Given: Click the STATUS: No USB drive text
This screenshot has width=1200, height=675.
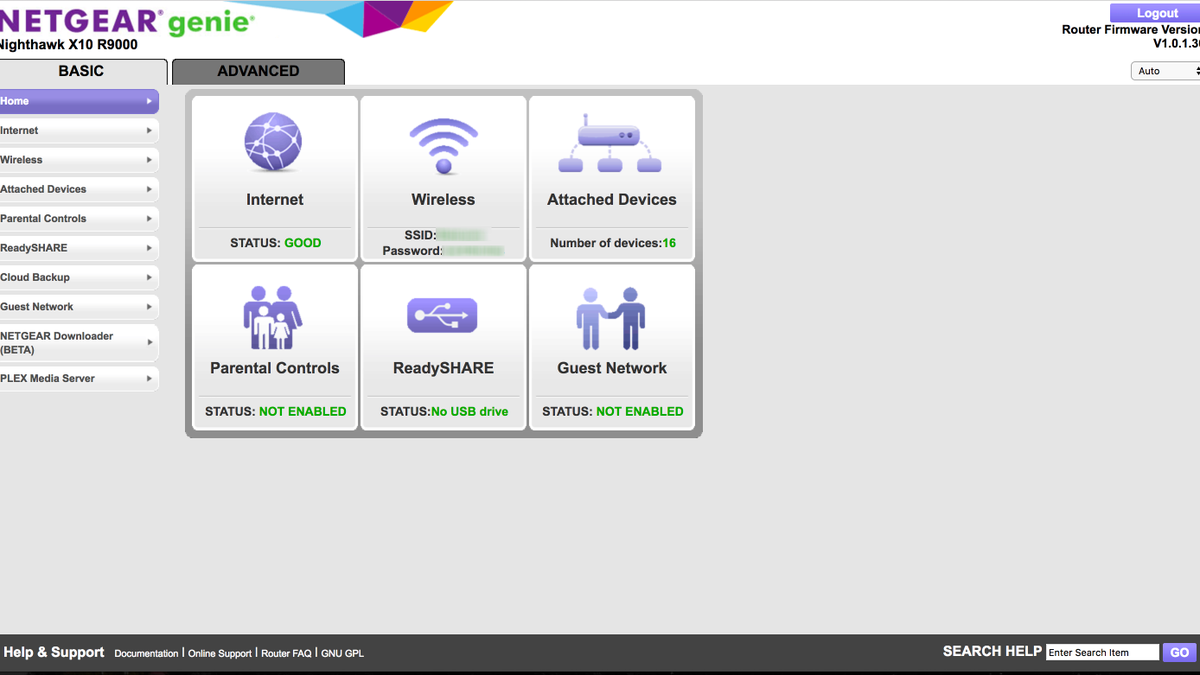Looking at the screenshot, I should (x=444, y=411).
